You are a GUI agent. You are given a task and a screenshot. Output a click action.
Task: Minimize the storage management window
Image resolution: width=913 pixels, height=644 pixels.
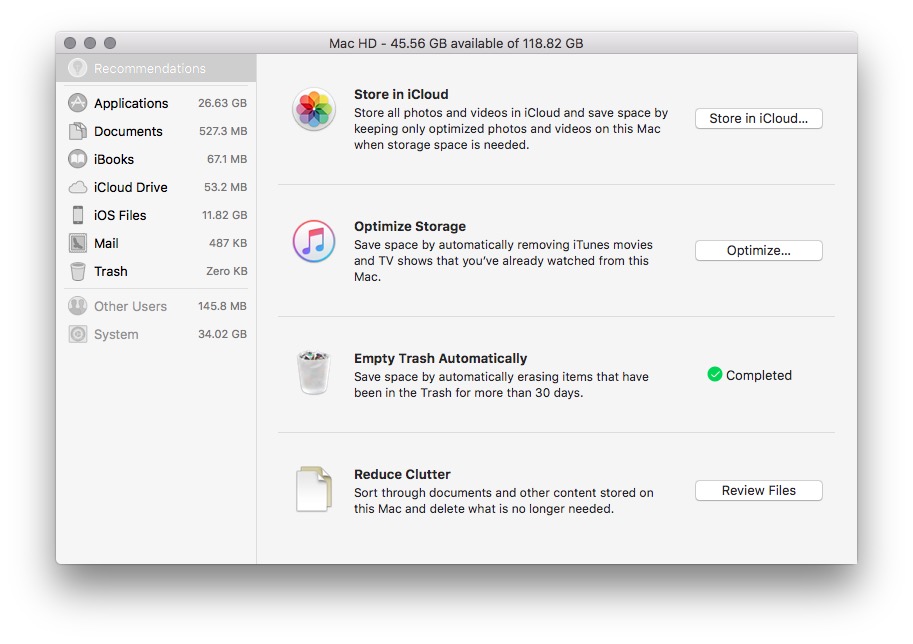tap(90, 43)
